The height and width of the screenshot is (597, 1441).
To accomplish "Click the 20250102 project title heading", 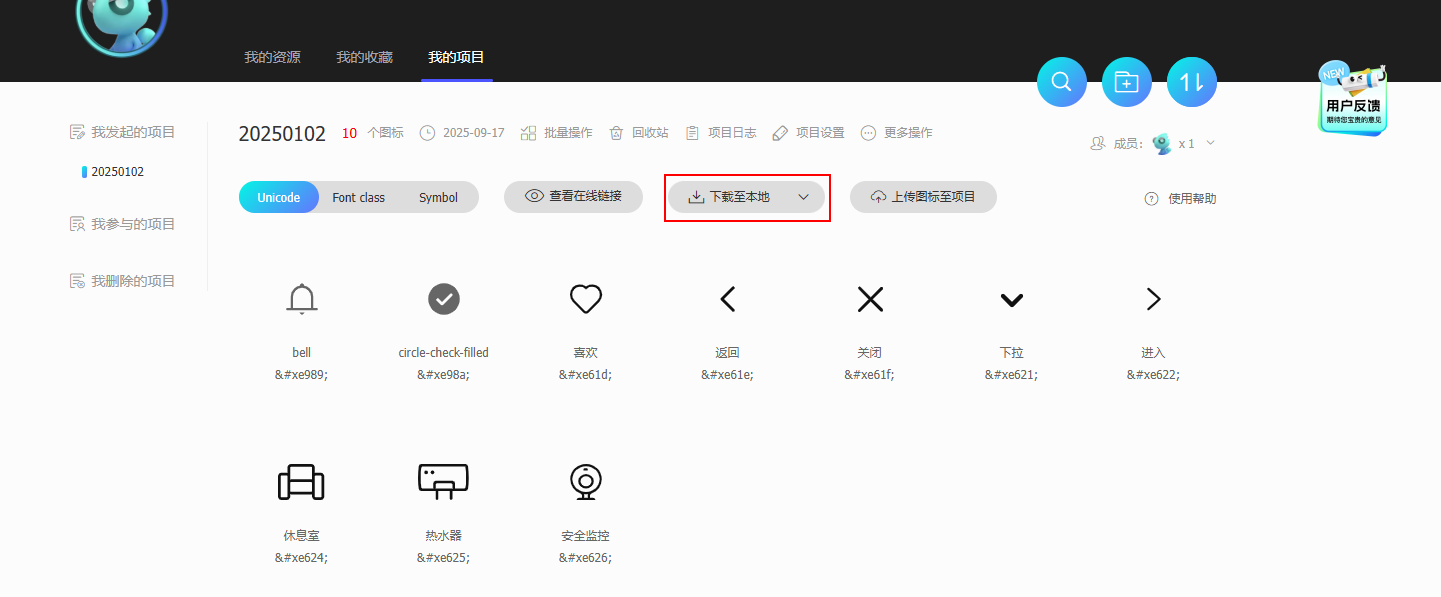I will pos(282,134).
